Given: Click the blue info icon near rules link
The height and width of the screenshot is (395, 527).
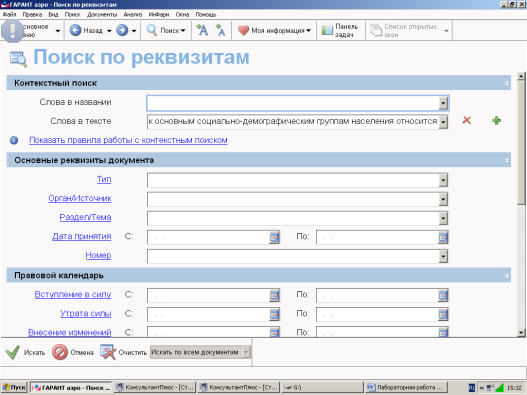Looking at the screenshot, I should (14, 140).
